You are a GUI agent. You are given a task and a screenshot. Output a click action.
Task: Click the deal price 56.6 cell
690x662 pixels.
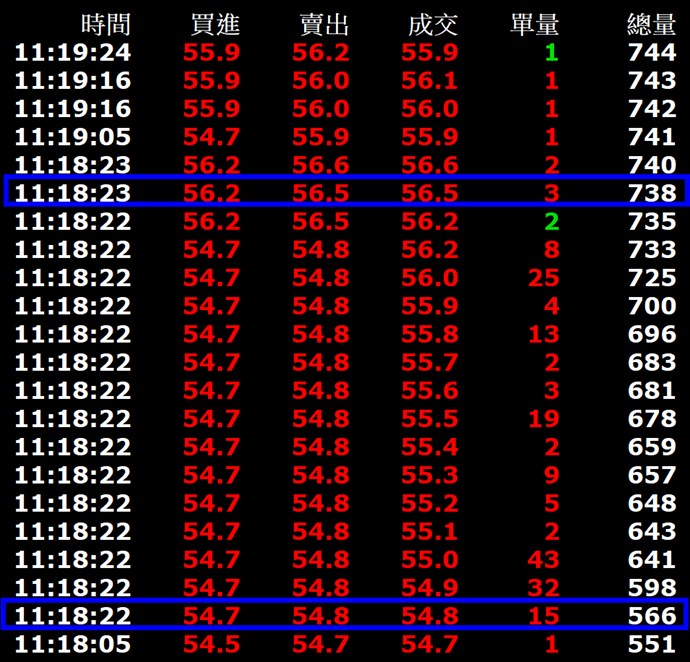[430, 165]
